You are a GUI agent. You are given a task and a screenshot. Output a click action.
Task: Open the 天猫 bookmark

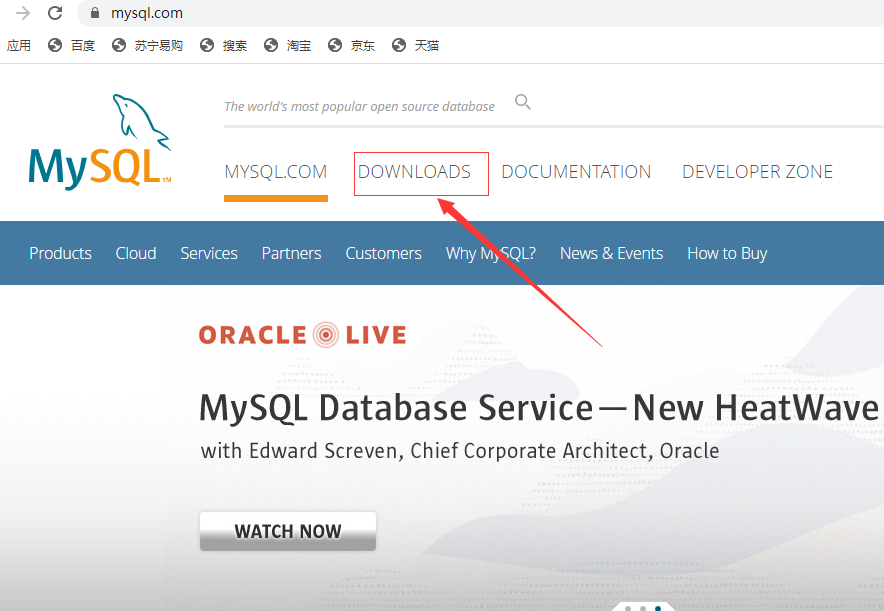416,45
